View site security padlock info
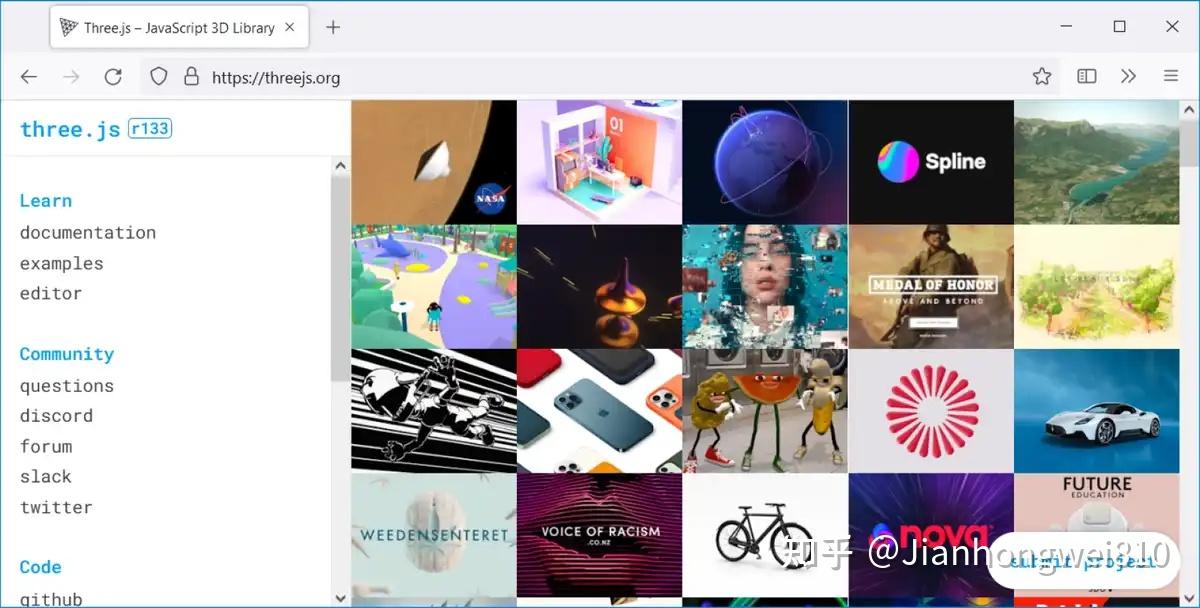The image size is (1200, 608). [x=191, y=77]
